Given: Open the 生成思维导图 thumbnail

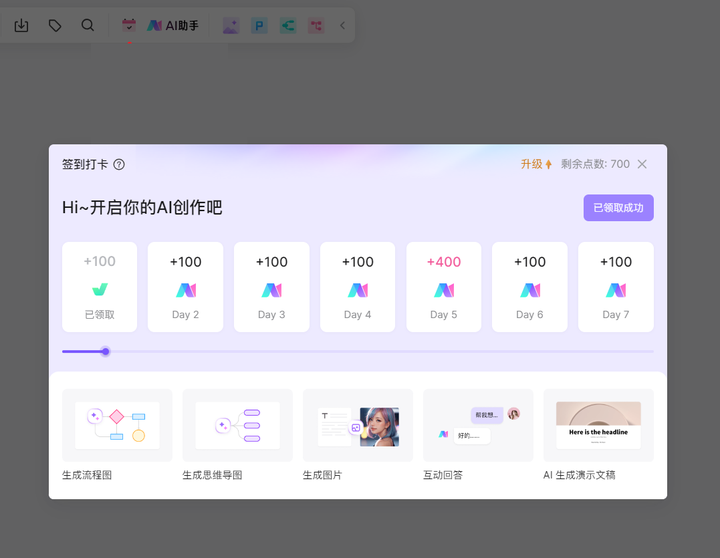Looking at the screenshot, I should click(237, 425).
